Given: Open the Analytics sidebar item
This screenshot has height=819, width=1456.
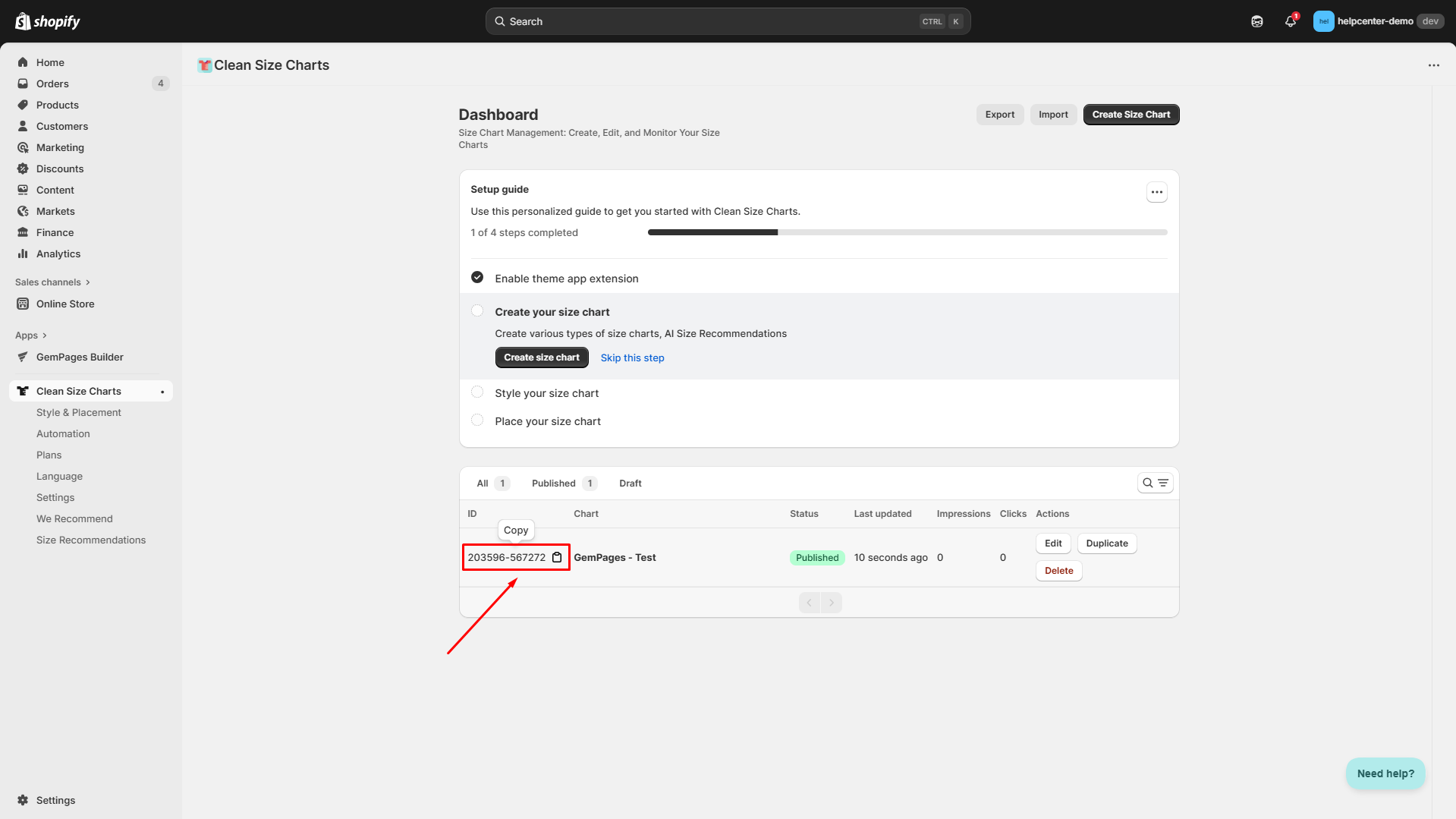Looking at the screenshot, I should point(58,254).
